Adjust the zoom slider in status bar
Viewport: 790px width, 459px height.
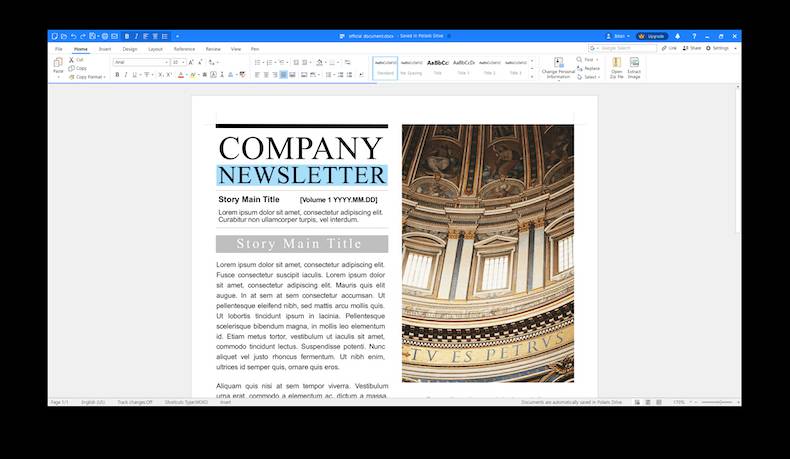(x=716, y=402)
